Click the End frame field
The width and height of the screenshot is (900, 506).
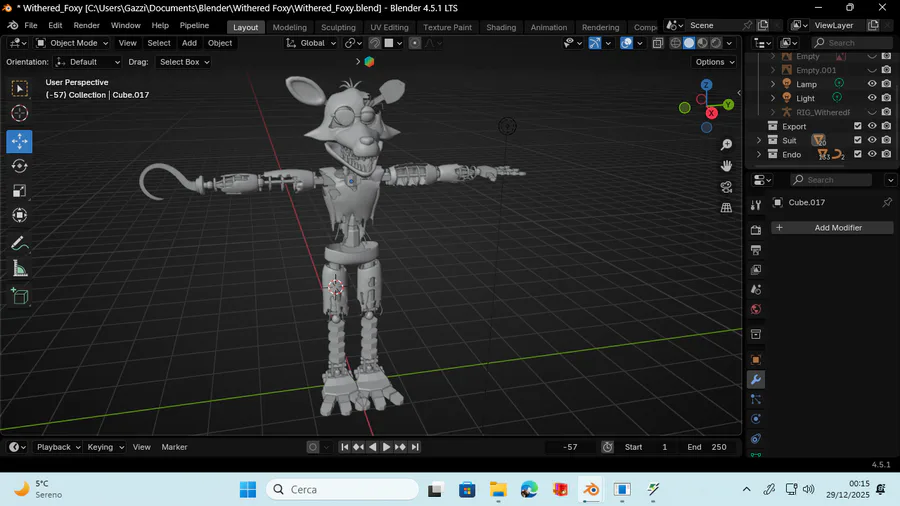(x=708, y=447)
